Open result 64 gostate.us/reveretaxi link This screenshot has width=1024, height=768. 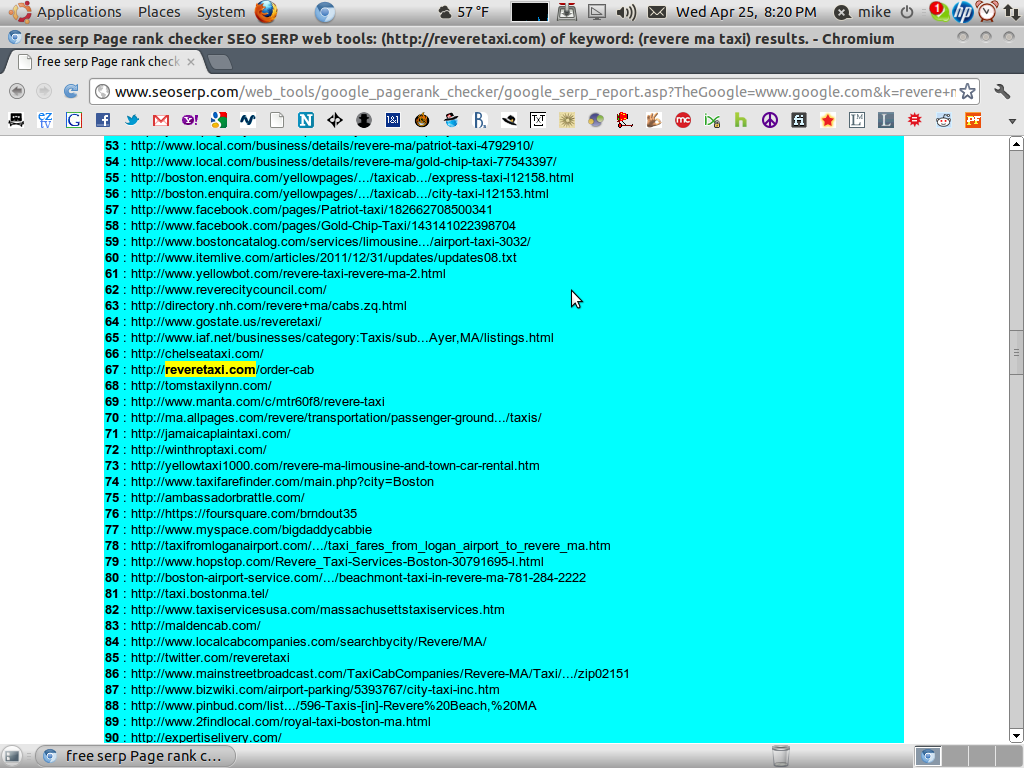226,322
